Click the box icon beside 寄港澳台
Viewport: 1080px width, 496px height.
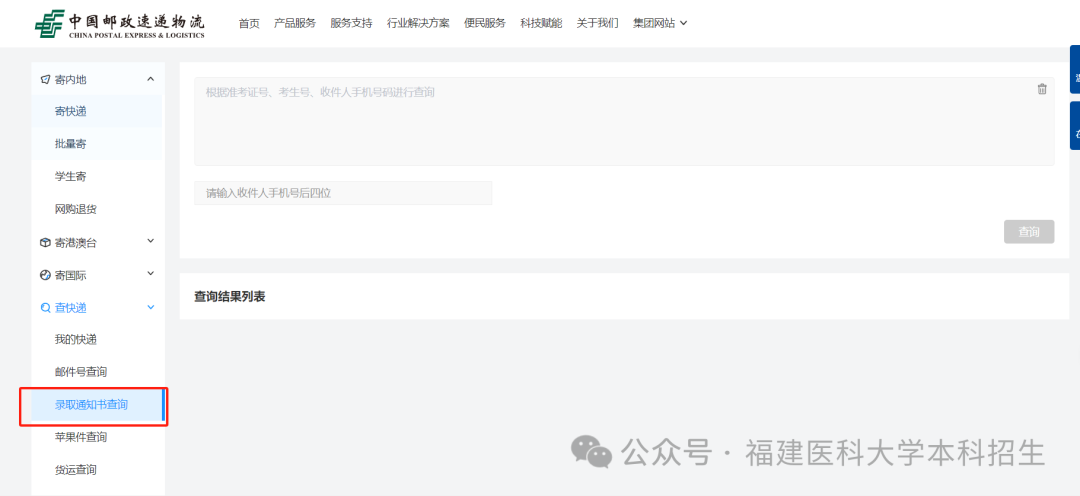click(x=45, y=242)
